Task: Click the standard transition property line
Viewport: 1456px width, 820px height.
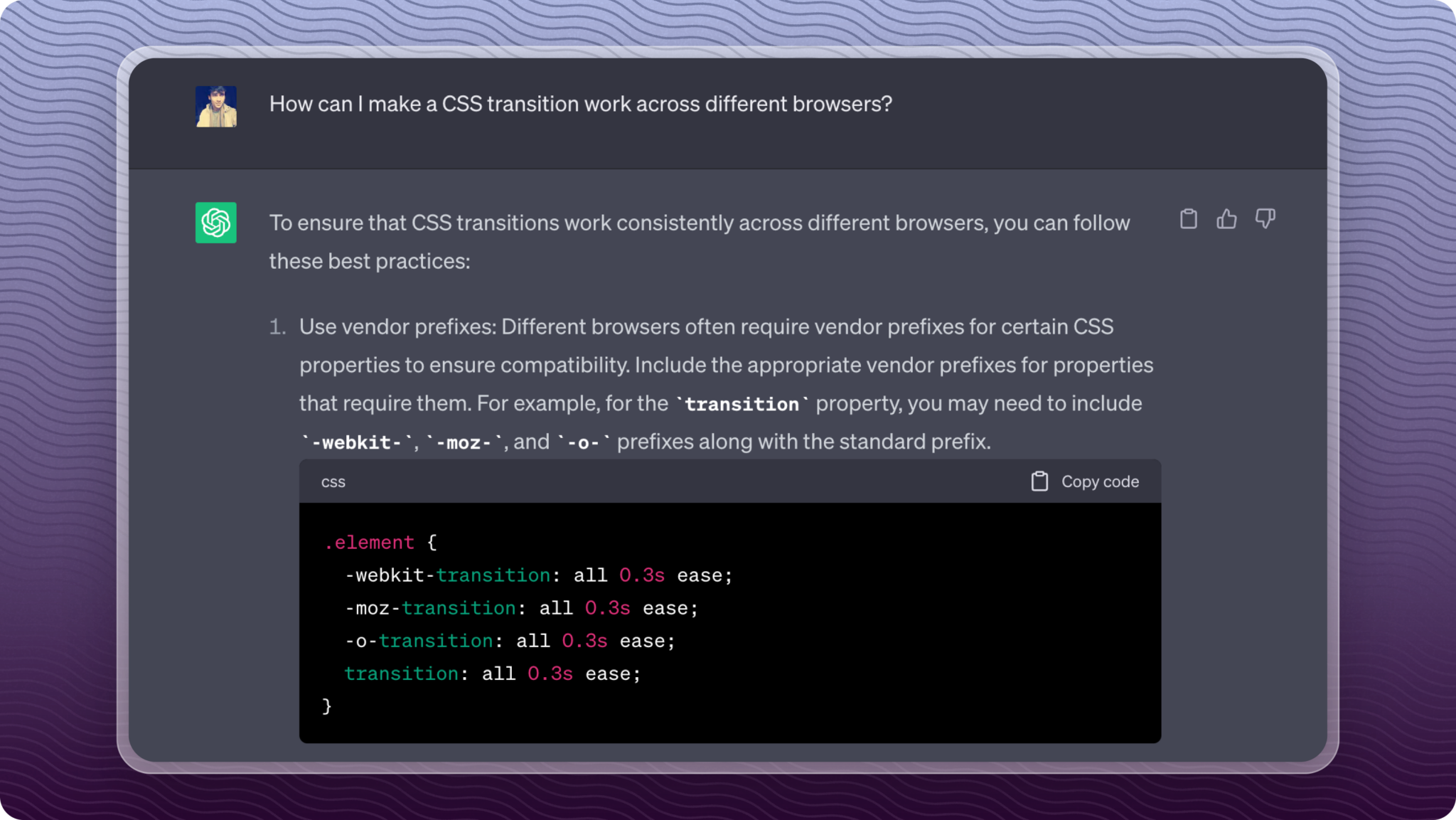Action: [492, 673]
